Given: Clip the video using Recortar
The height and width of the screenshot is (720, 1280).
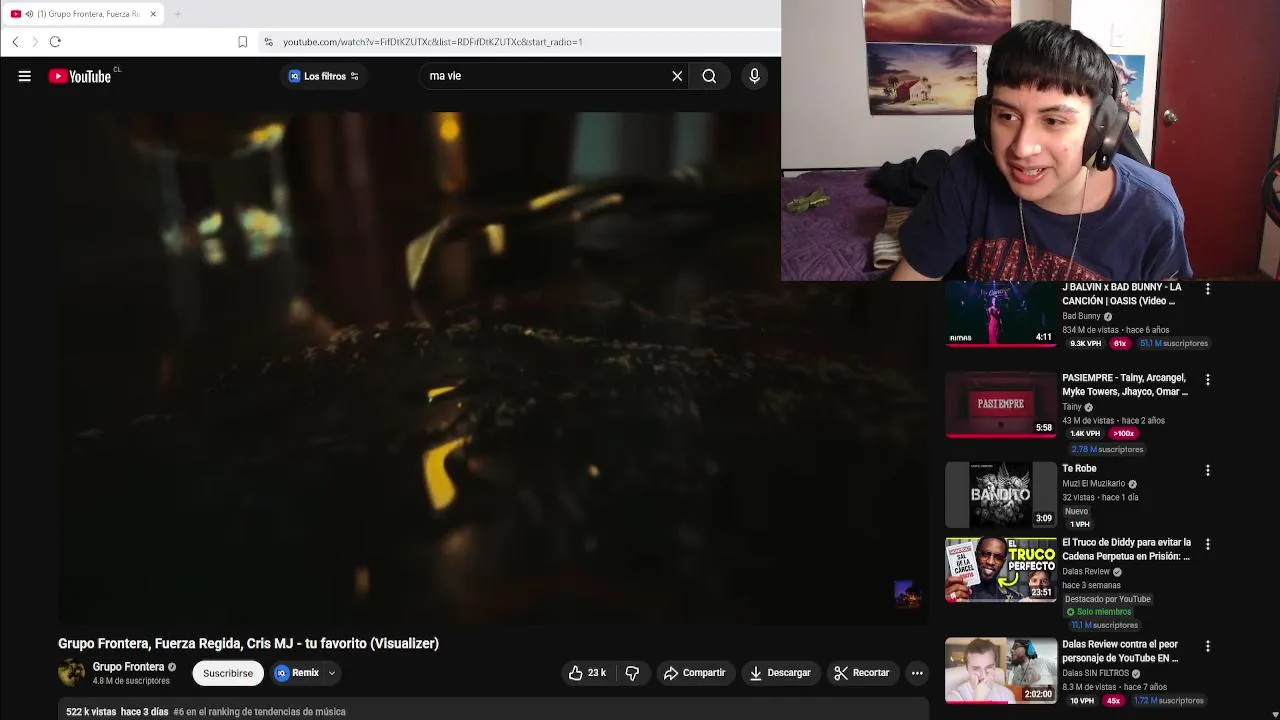Looking at the screenshot, I should [862, 673].
